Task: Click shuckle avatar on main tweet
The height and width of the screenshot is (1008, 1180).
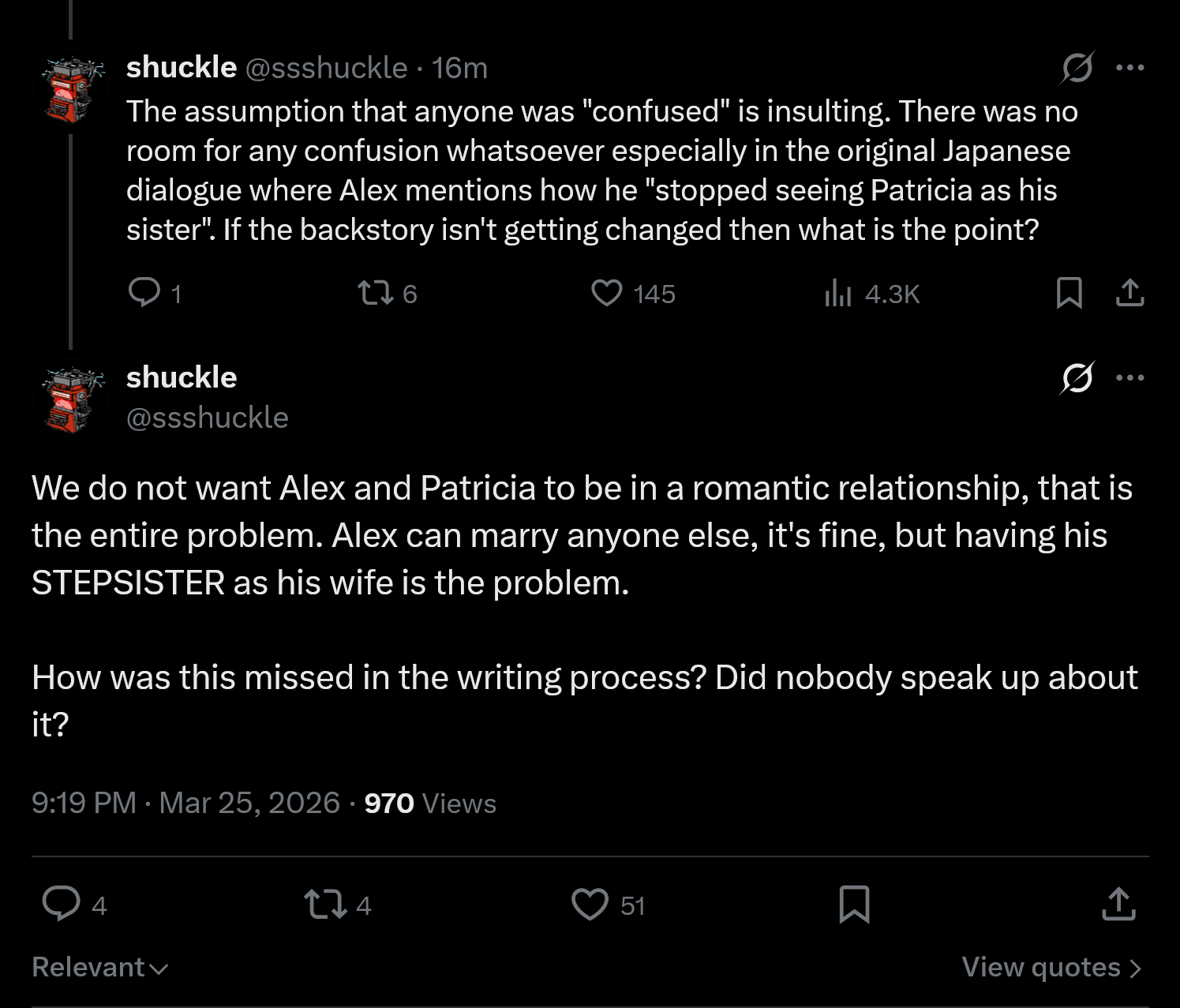Action: point(73,399)
